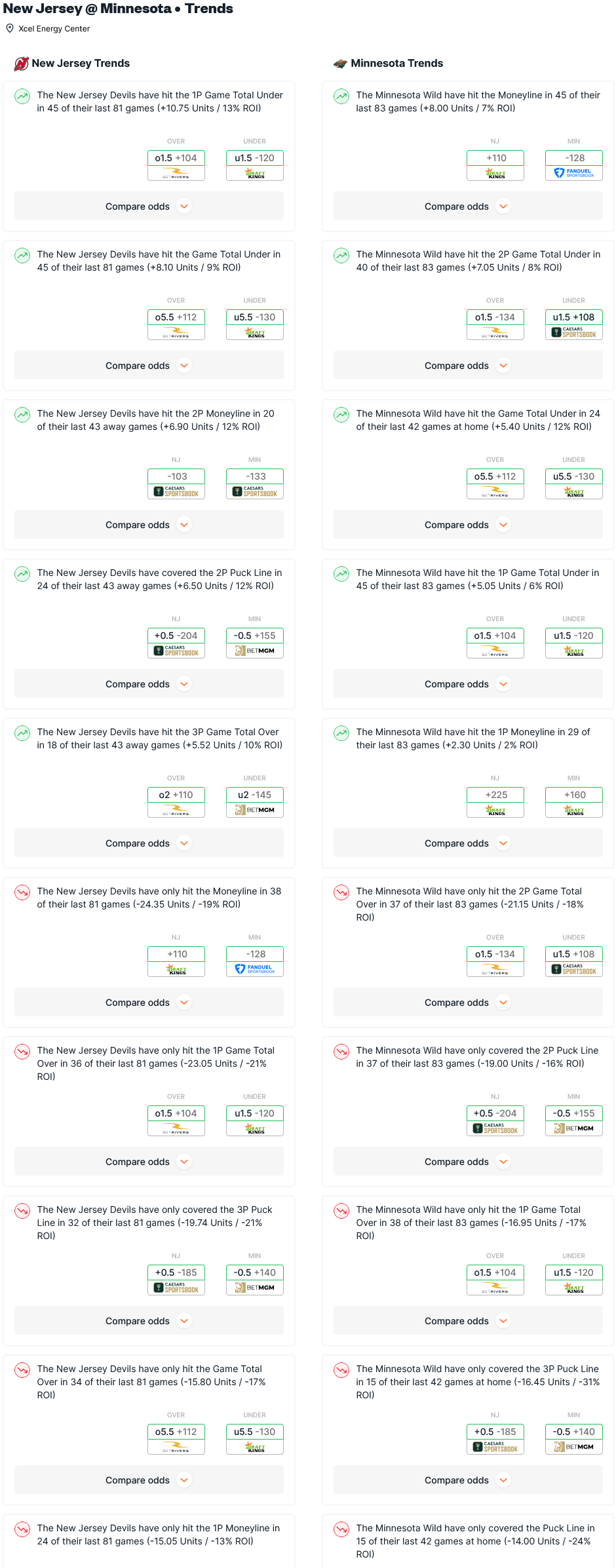Select the +0.5 -185 NJ 3P Puck Line odds in Devils card
Viewport: 616px width, 1568px height.
click(176, 1272)
